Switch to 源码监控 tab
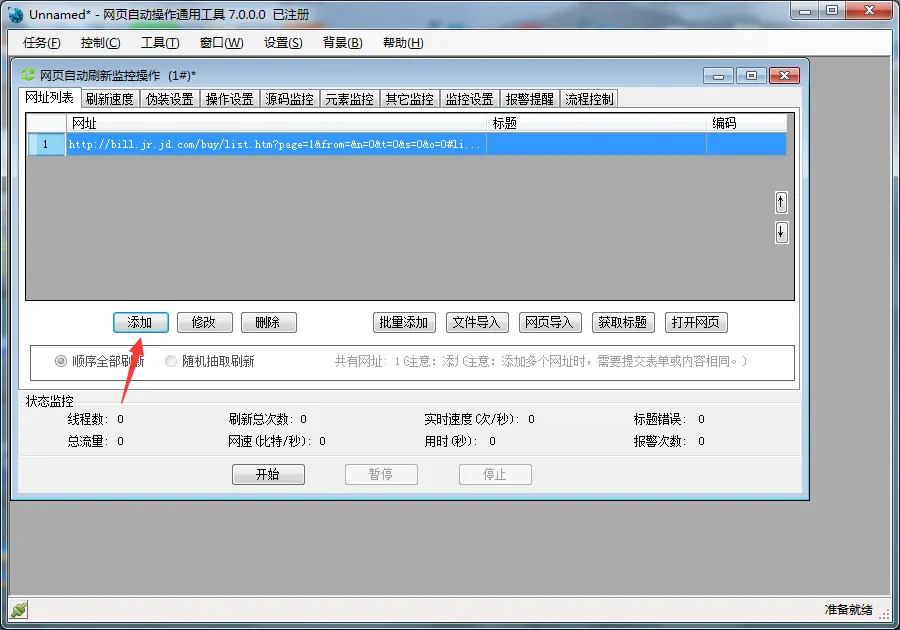The height and width of the screenshot is (630, 900). 290,99
